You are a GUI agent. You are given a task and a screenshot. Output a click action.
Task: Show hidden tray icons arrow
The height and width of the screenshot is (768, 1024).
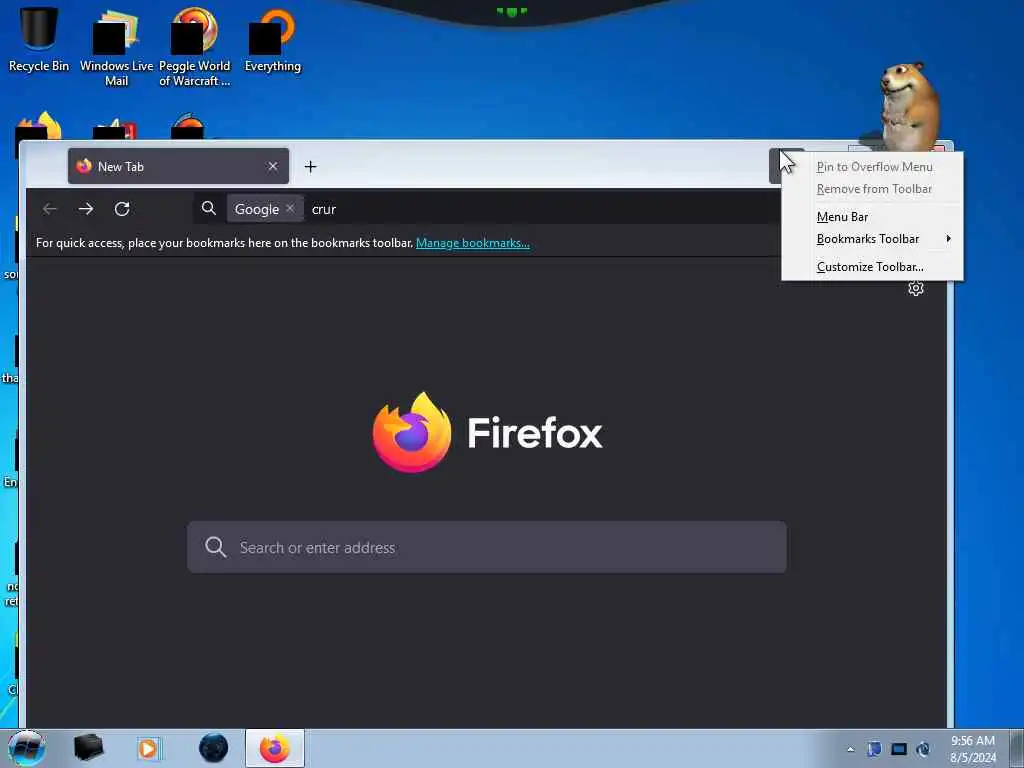(x=850, y=749)
